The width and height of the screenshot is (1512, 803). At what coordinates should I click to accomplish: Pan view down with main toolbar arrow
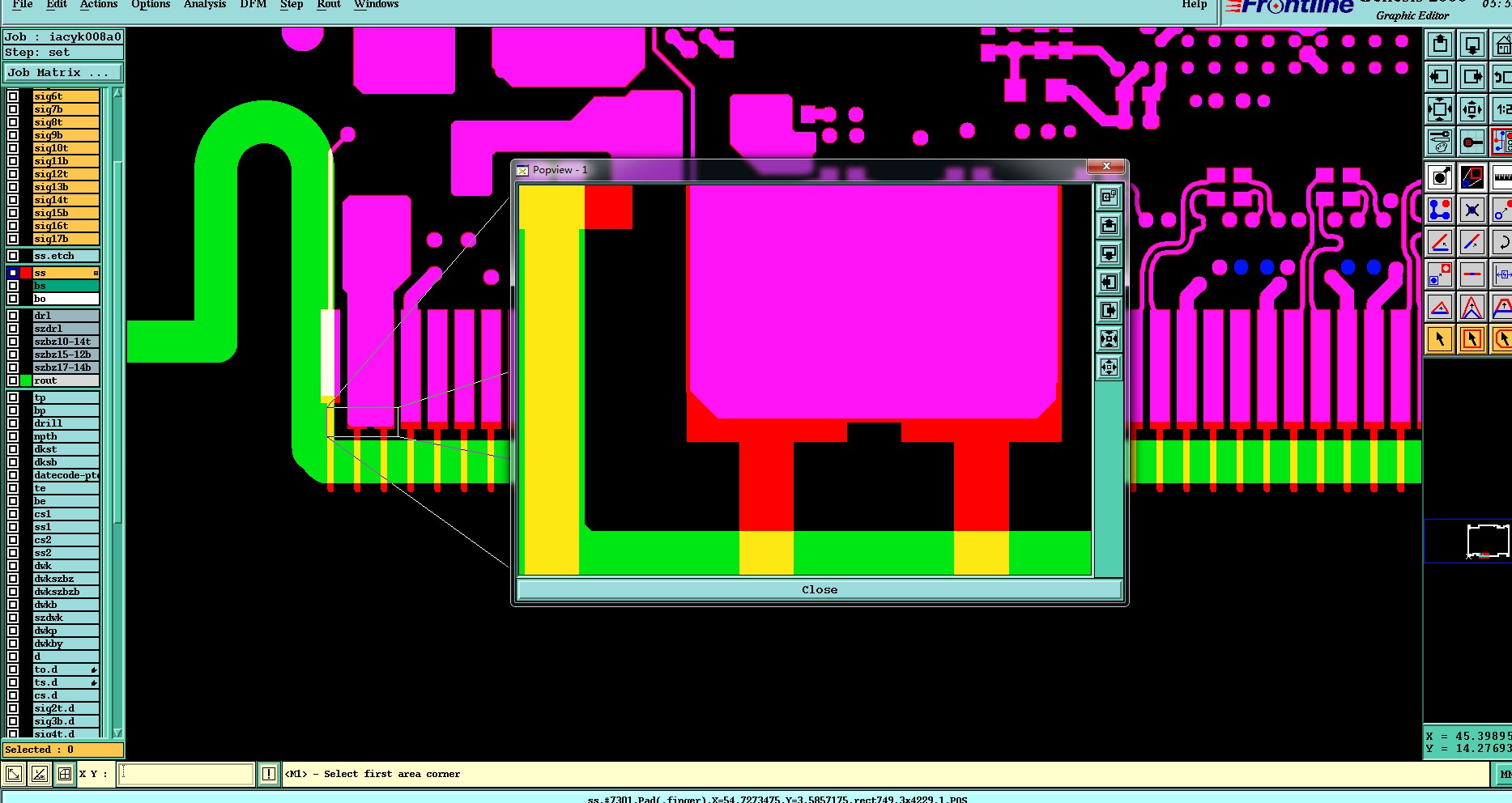click(x=1472, y=45)
